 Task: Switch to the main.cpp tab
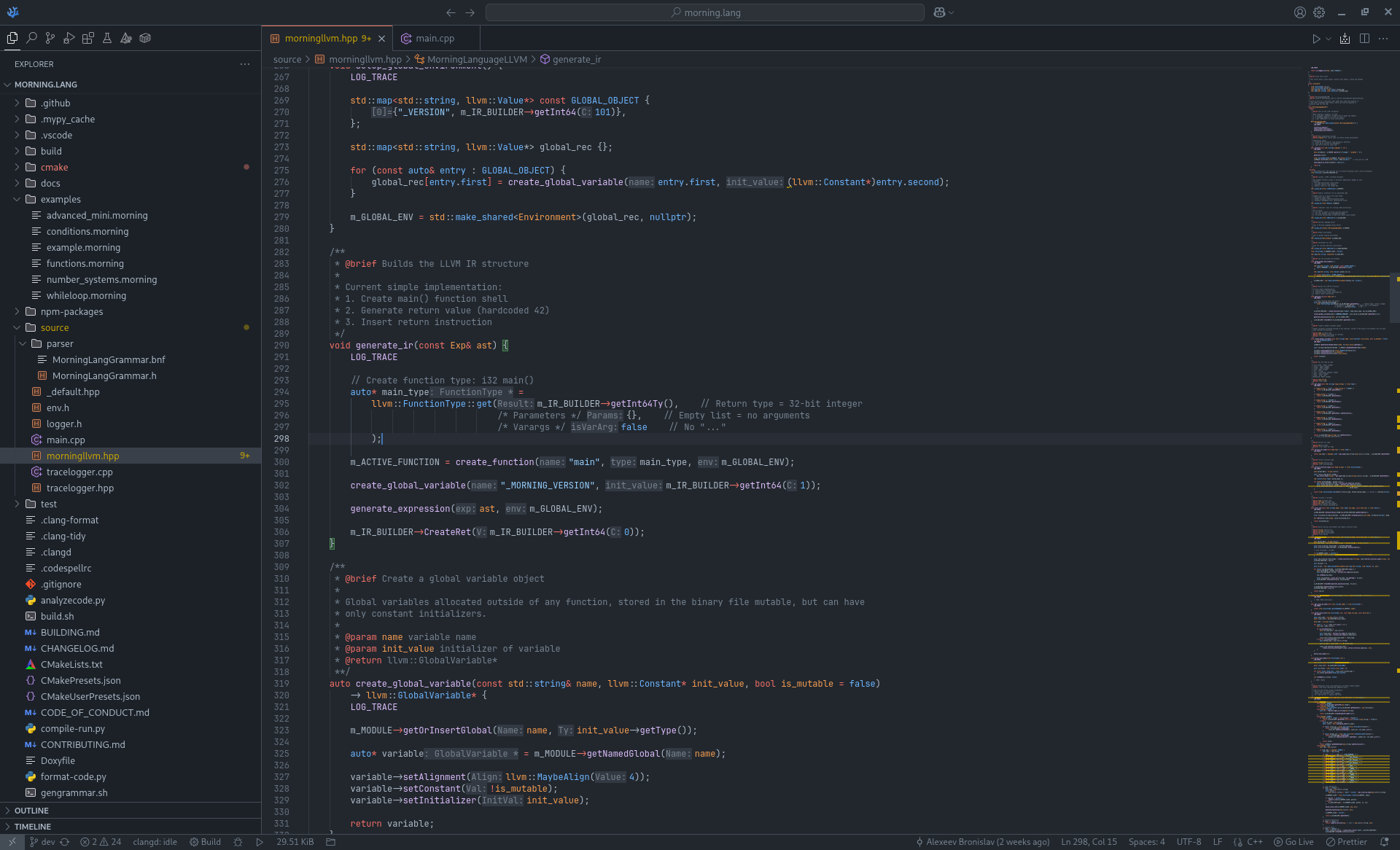tap(435, 39)
